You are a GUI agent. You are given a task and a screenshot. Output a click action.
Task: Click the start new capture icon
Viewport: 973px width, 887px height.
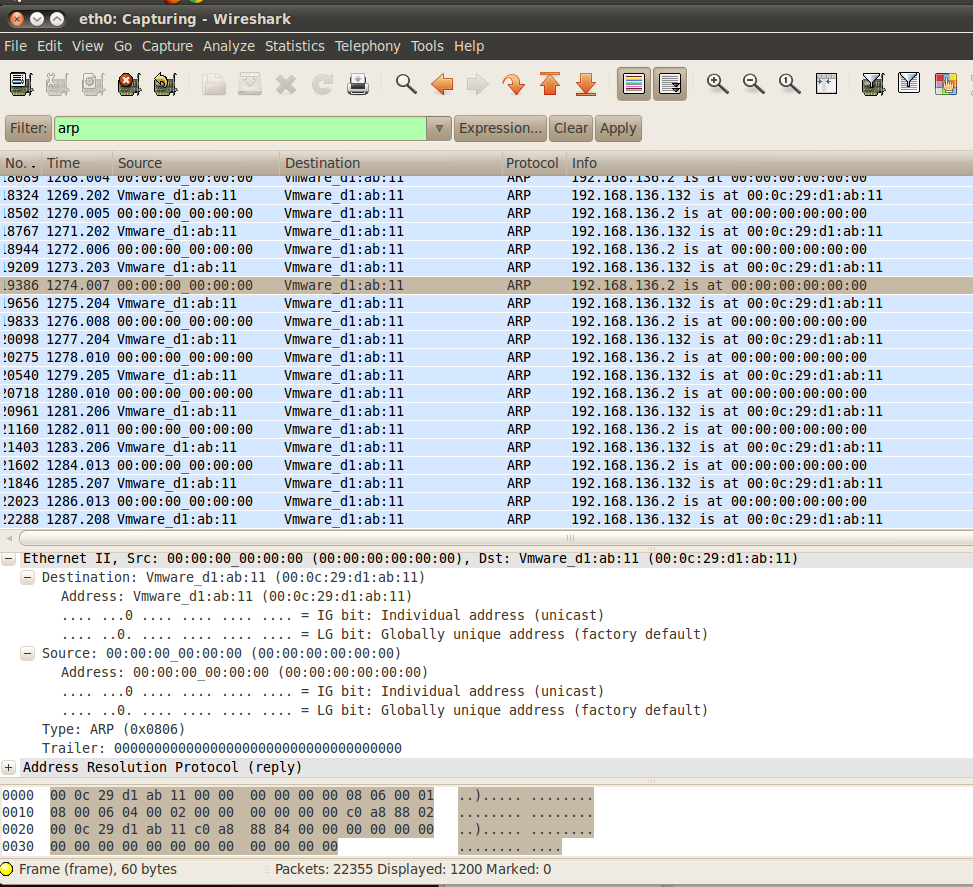point(94,84)
